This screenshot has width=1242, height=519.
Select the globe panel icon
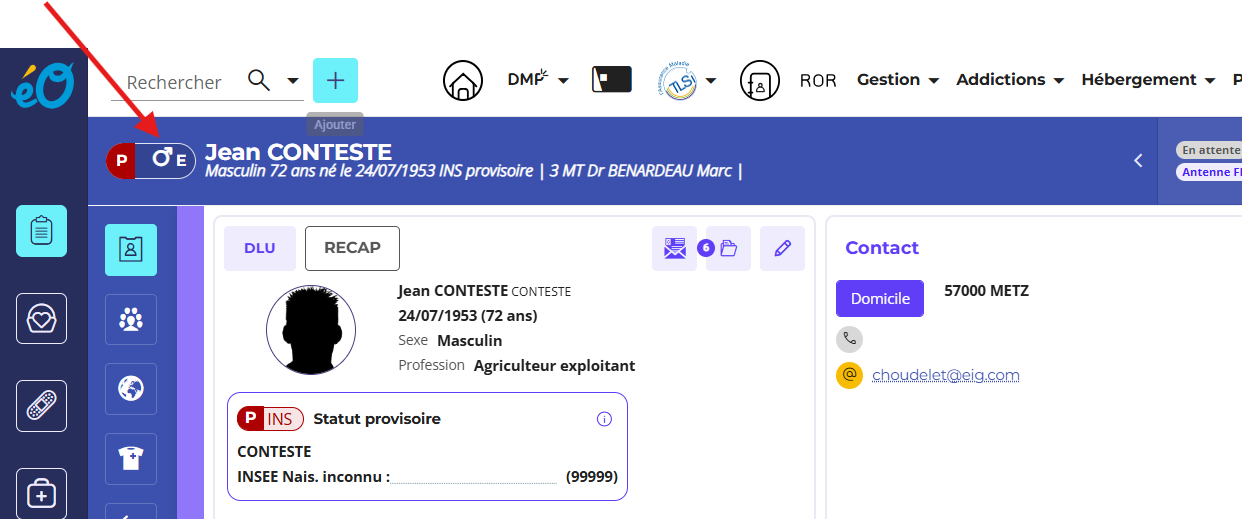[131, 389]
